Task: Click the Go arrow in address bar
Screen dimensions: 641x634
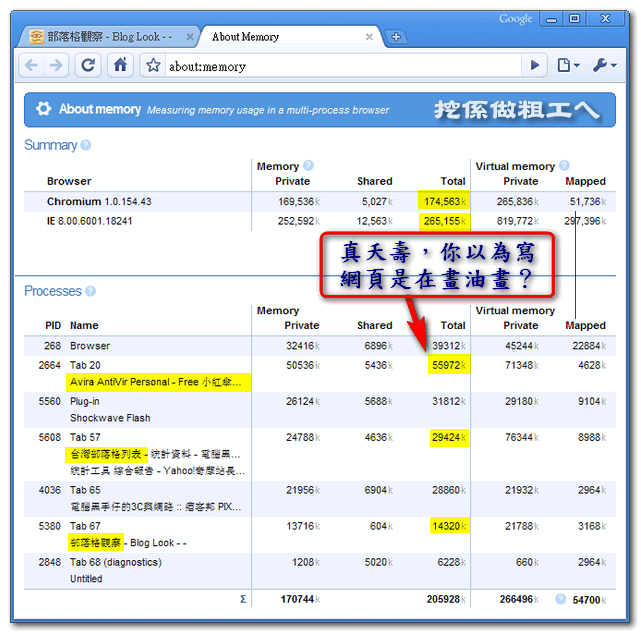Action: pos(534,65)
